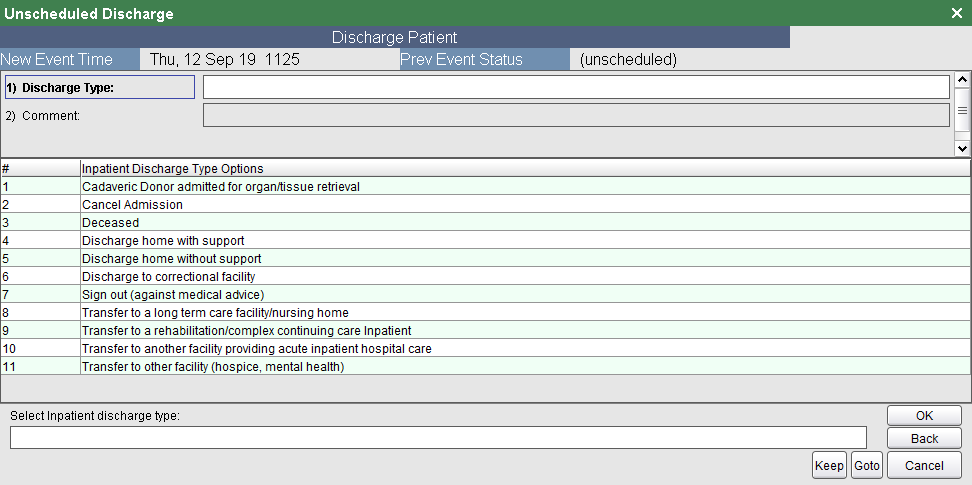Click the Keep button
The image size is (972, 485).
(x=829, y=465)
